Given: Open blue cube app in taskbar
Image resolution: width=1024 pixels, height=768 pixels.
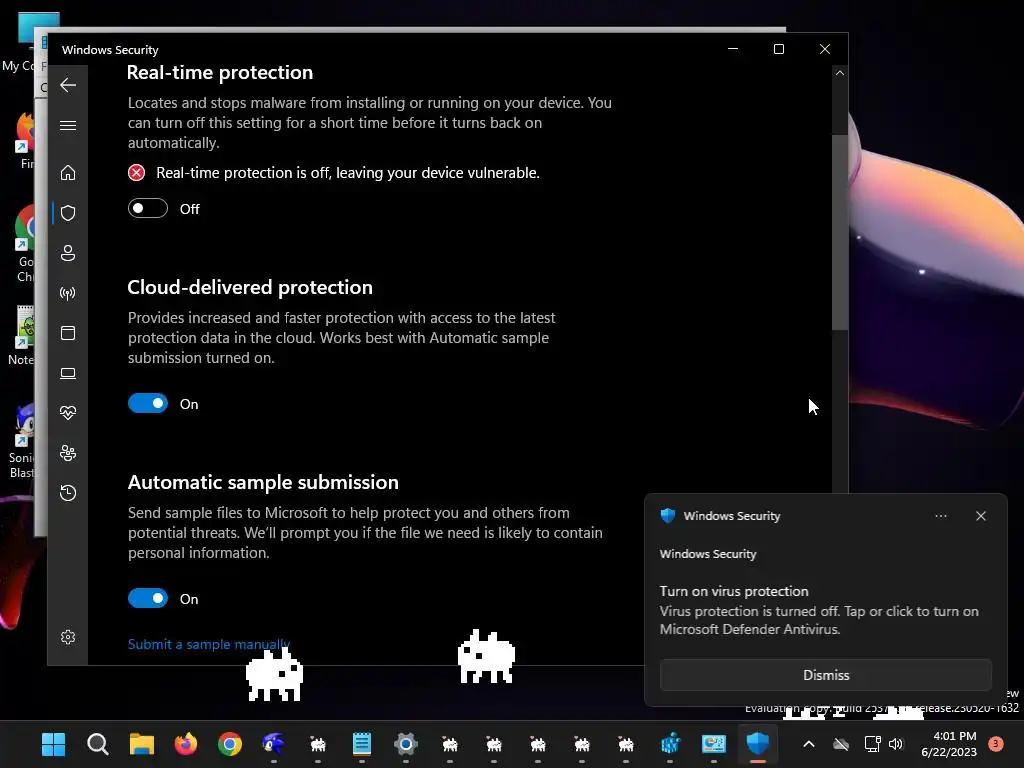Looking at the screenshot, I should [670, 744].
